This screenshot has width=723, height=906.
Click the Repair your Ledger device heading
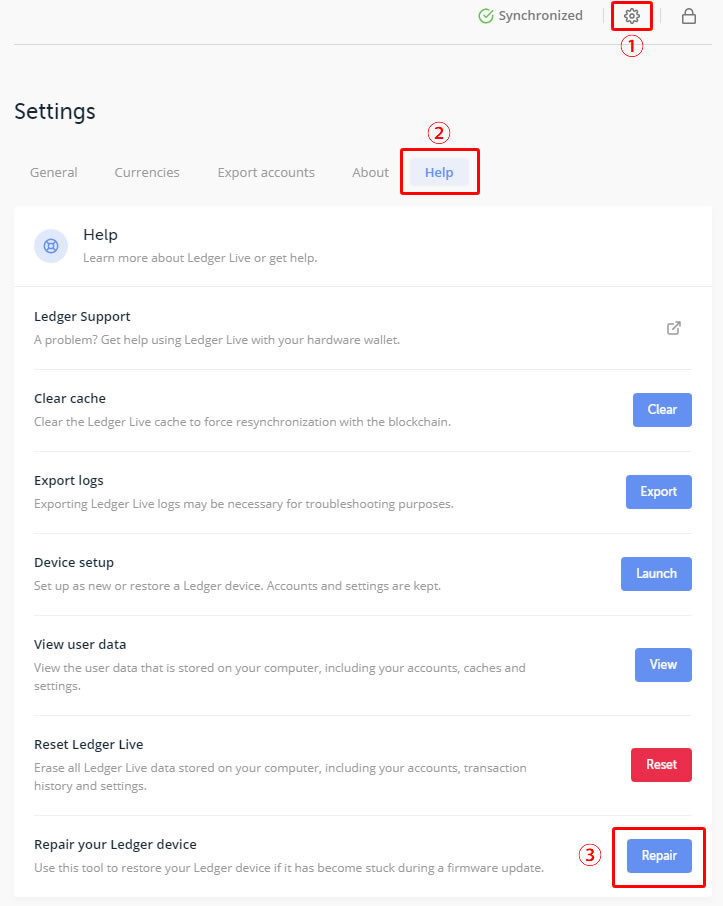point(115,844)
